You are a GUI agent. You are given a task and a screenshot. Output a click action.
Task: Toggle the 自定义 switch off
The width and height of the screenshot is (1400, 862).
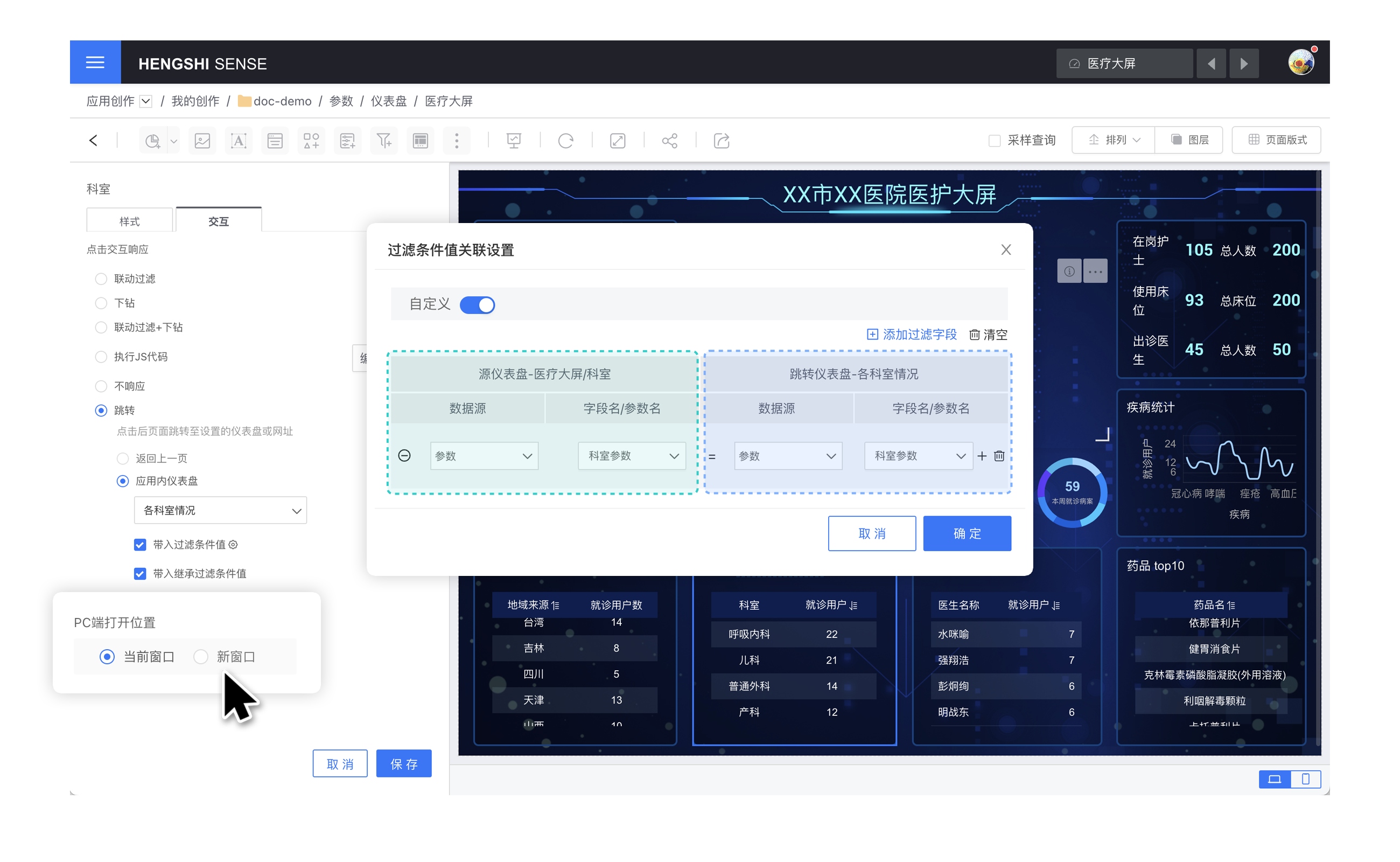point(478,305)
